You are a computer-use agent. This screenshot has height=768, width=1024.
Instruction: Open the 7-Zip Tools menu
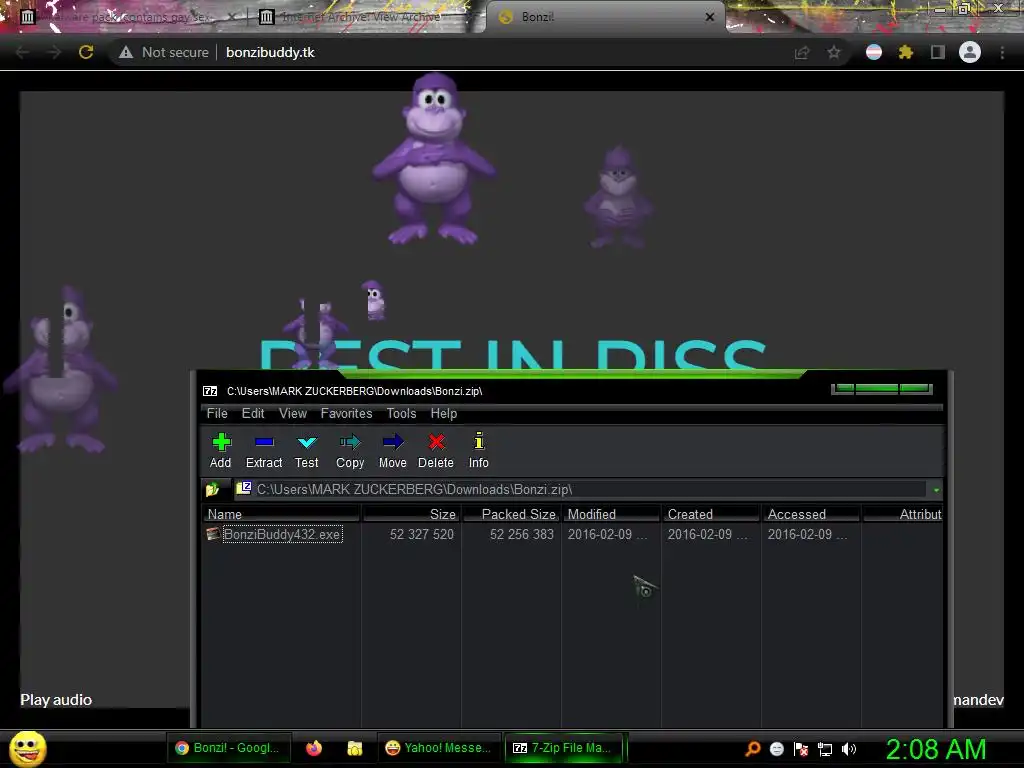click(x=401, y=413)
